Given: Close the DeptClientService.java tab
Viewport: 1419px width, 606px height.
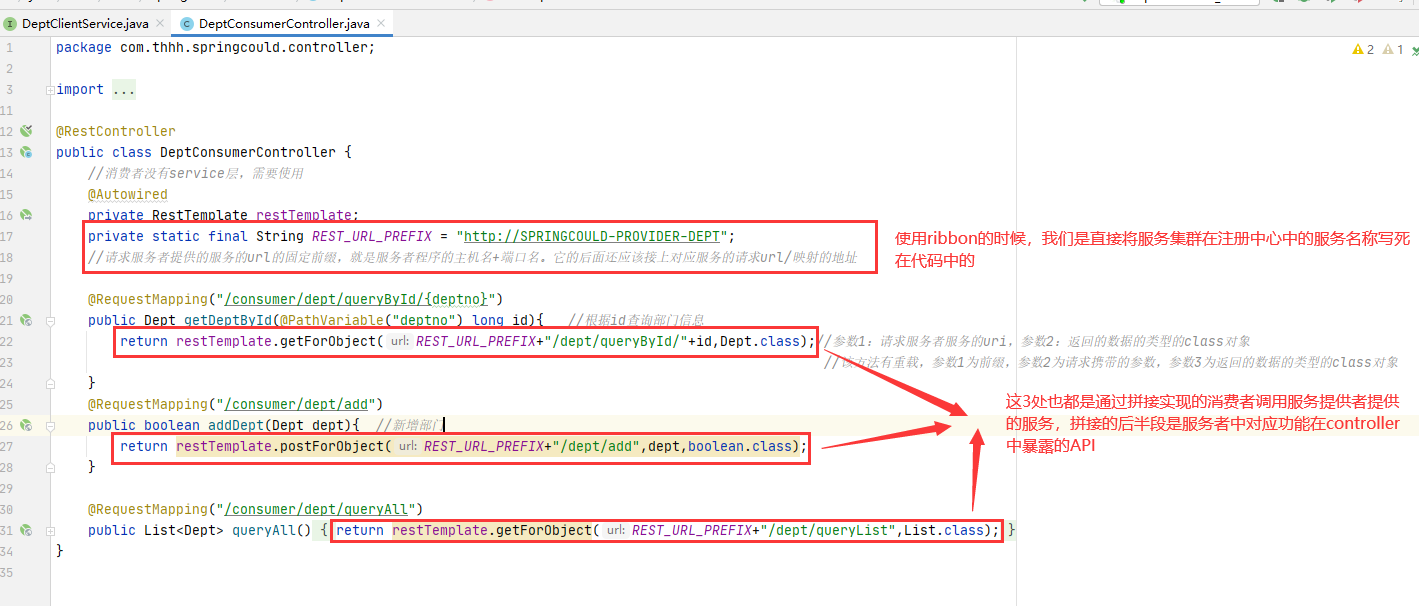Looking at the screenshot, I should (159, 21).
